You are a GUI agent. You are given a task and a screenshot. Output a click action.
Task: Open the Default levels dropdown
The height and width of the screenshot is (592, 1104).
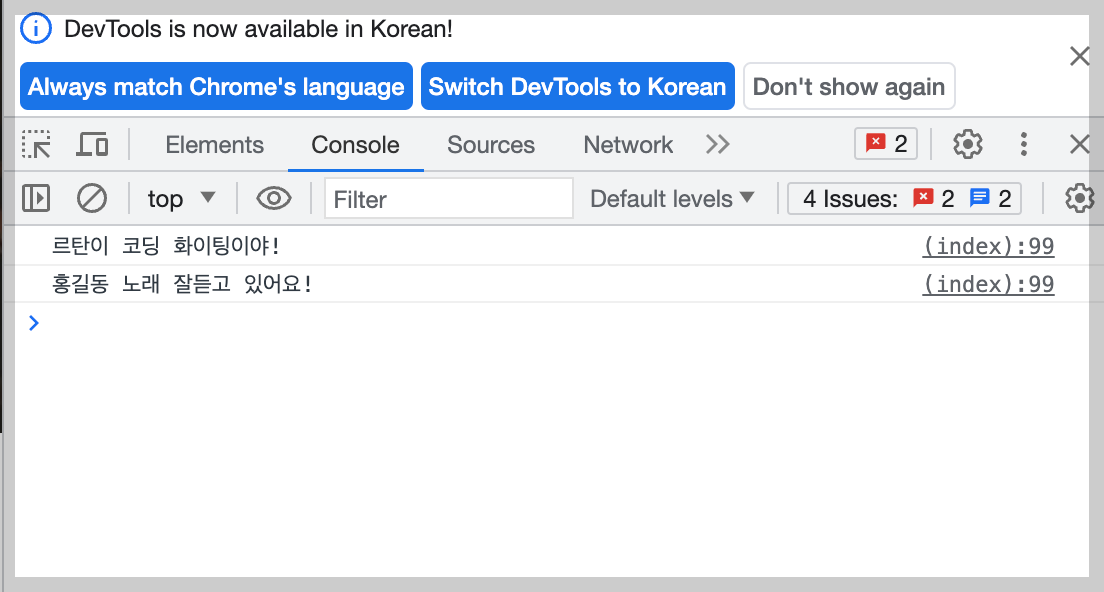tap(672, 199)
